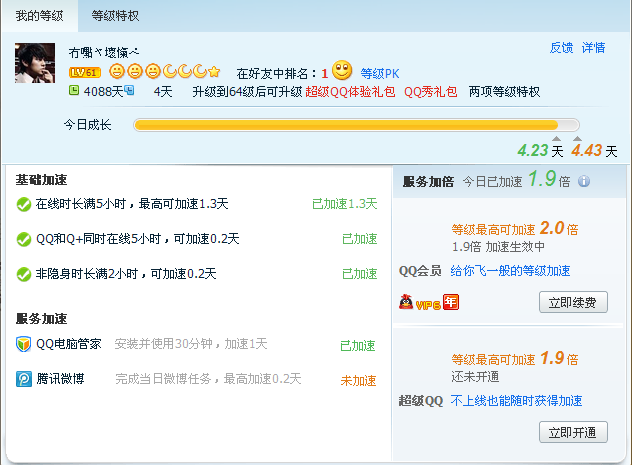
Task: Click the 服务加速 section heading
Action: tap(42, 319)
